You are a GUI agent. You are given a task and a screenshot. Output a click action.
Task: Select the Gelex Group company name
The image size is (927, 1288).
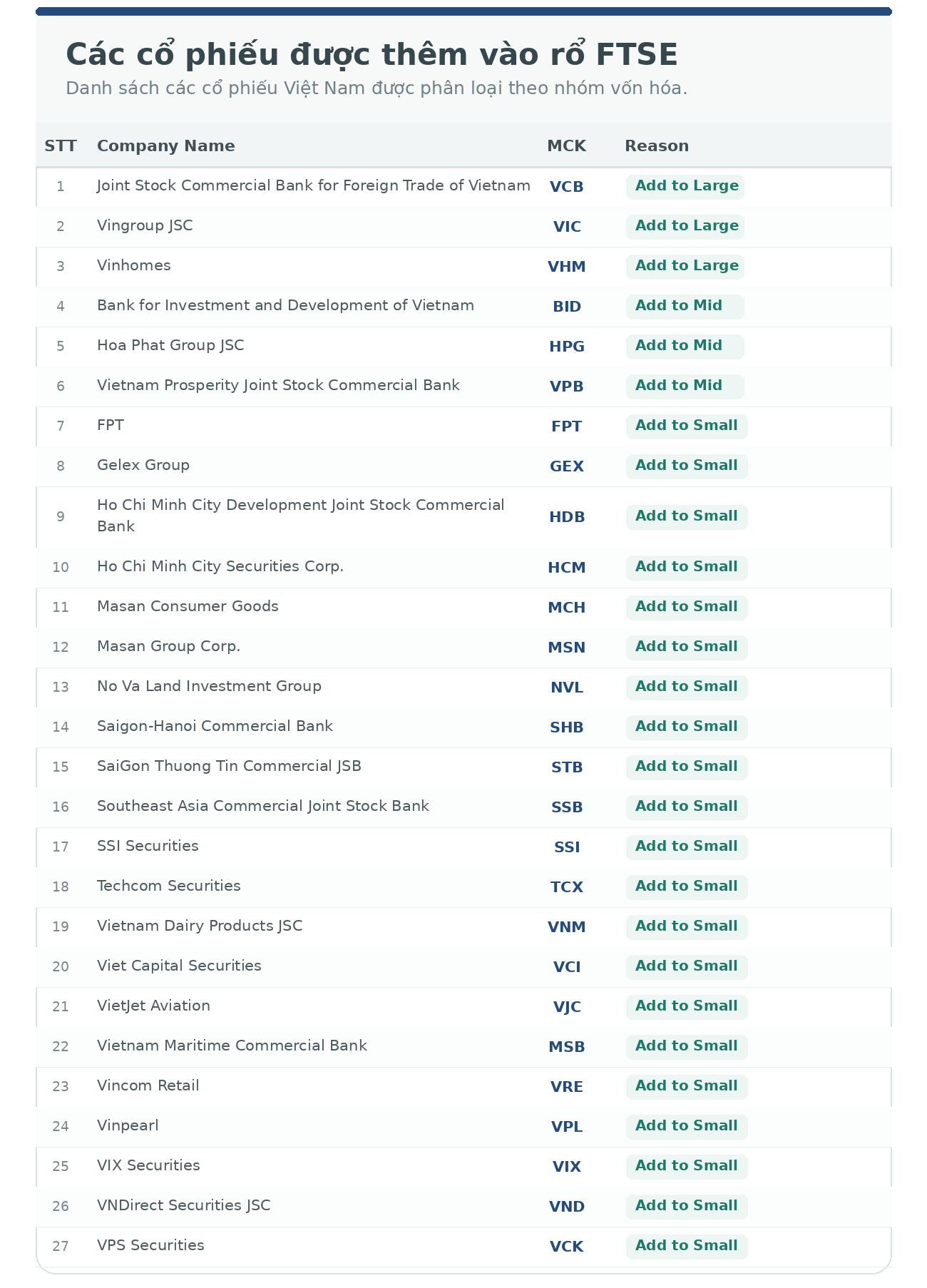143,465
